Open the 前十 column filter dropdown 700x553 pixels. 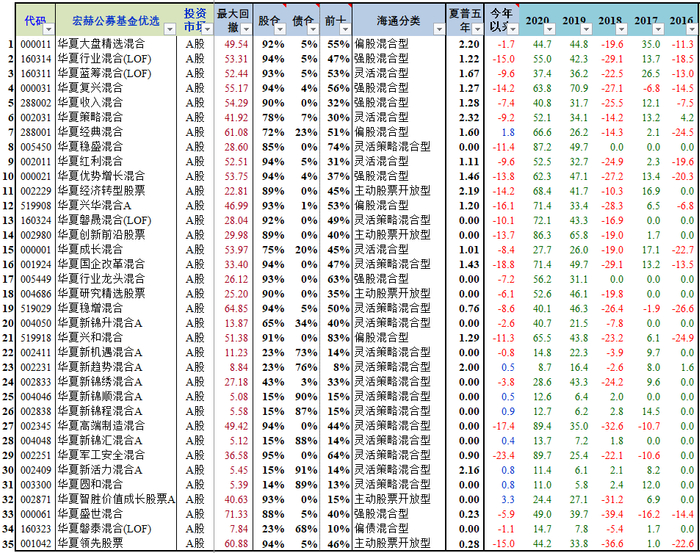click(x=345, y=29)
